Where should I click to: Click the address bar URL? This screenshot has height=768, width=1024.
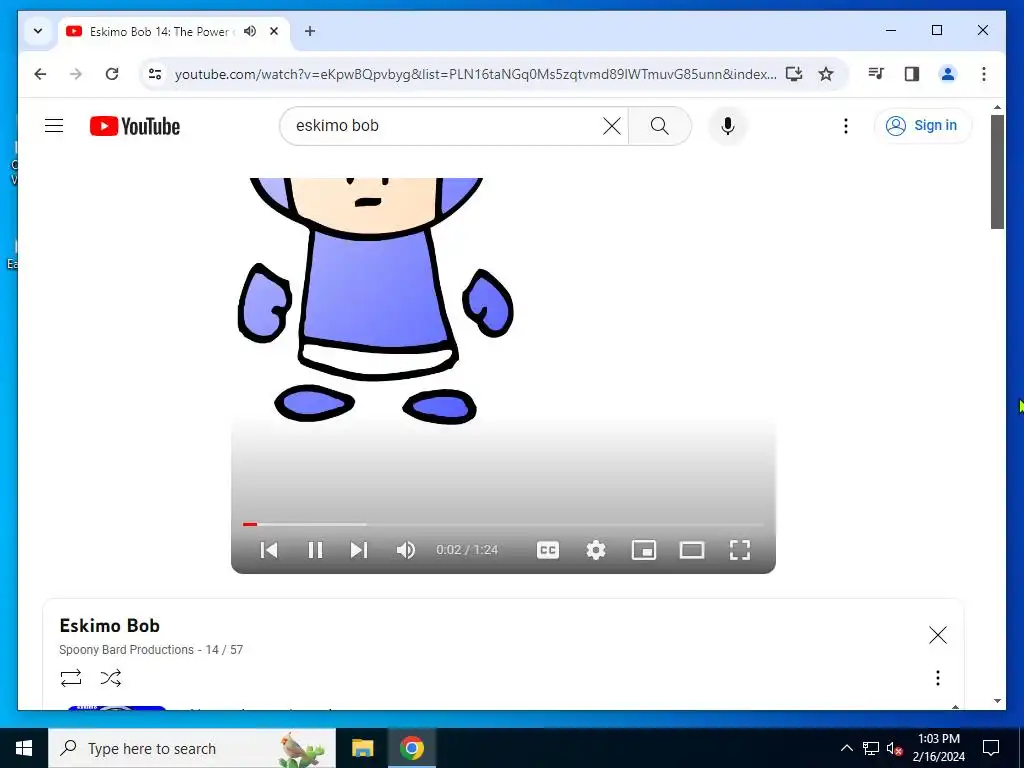click(475, 74)
